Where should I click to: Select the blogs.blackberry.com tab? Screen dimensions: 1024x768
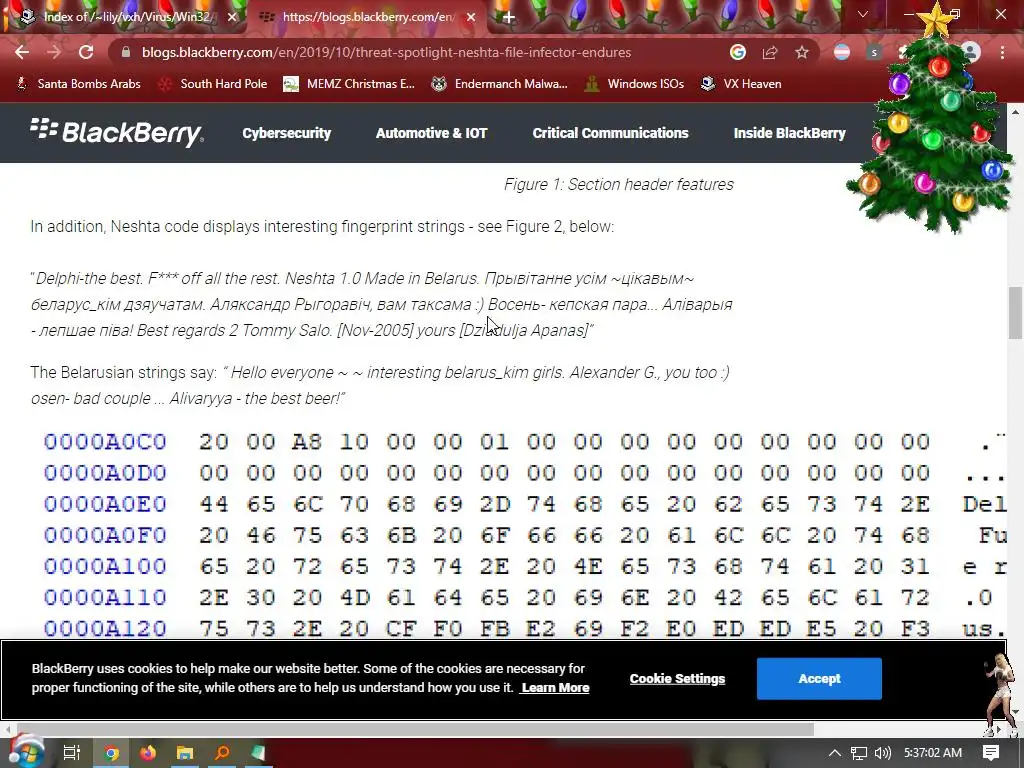(x=366, y=17)
